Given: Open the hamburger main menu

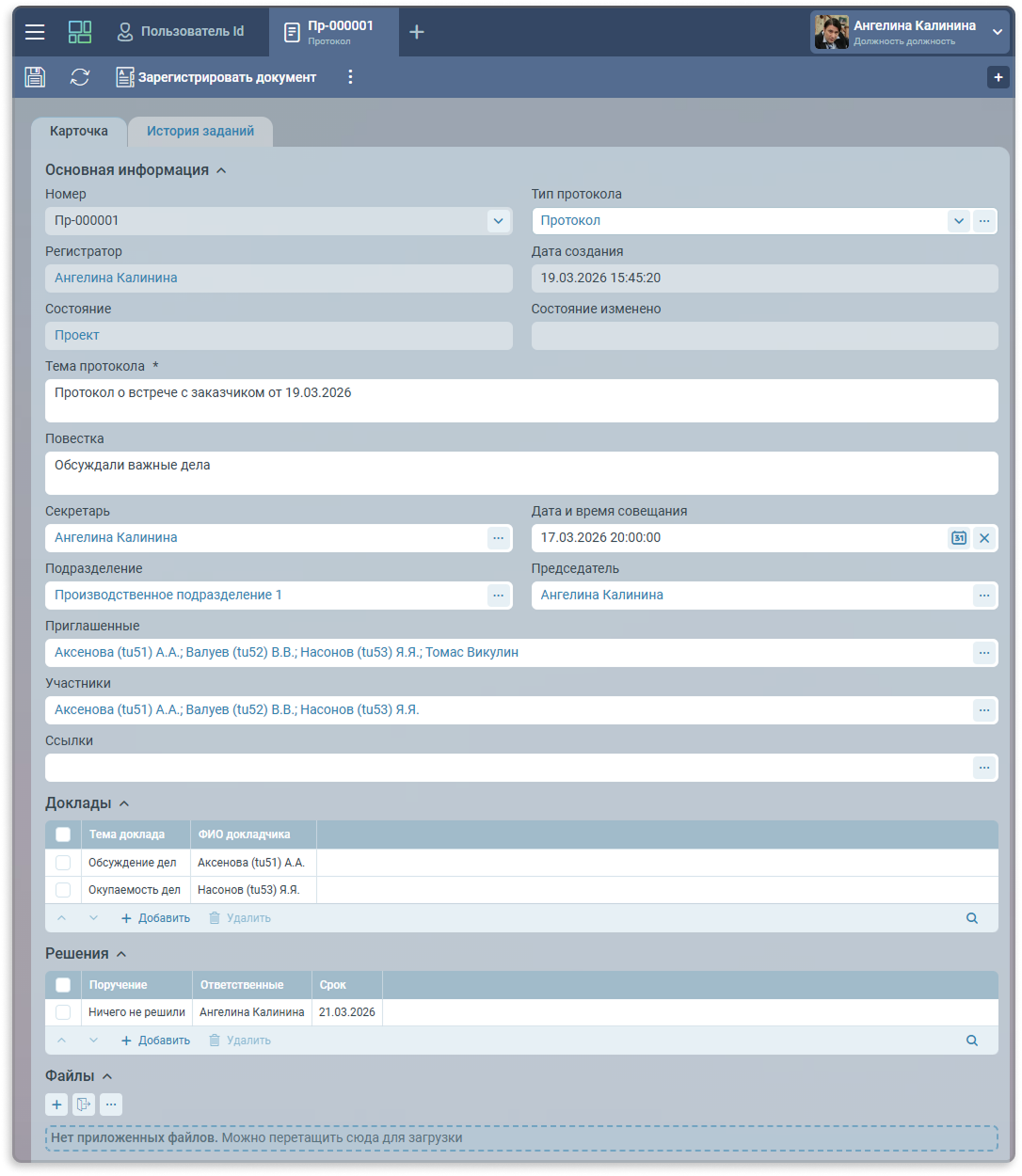Looking at the screenshot, I should click(35, 32).
